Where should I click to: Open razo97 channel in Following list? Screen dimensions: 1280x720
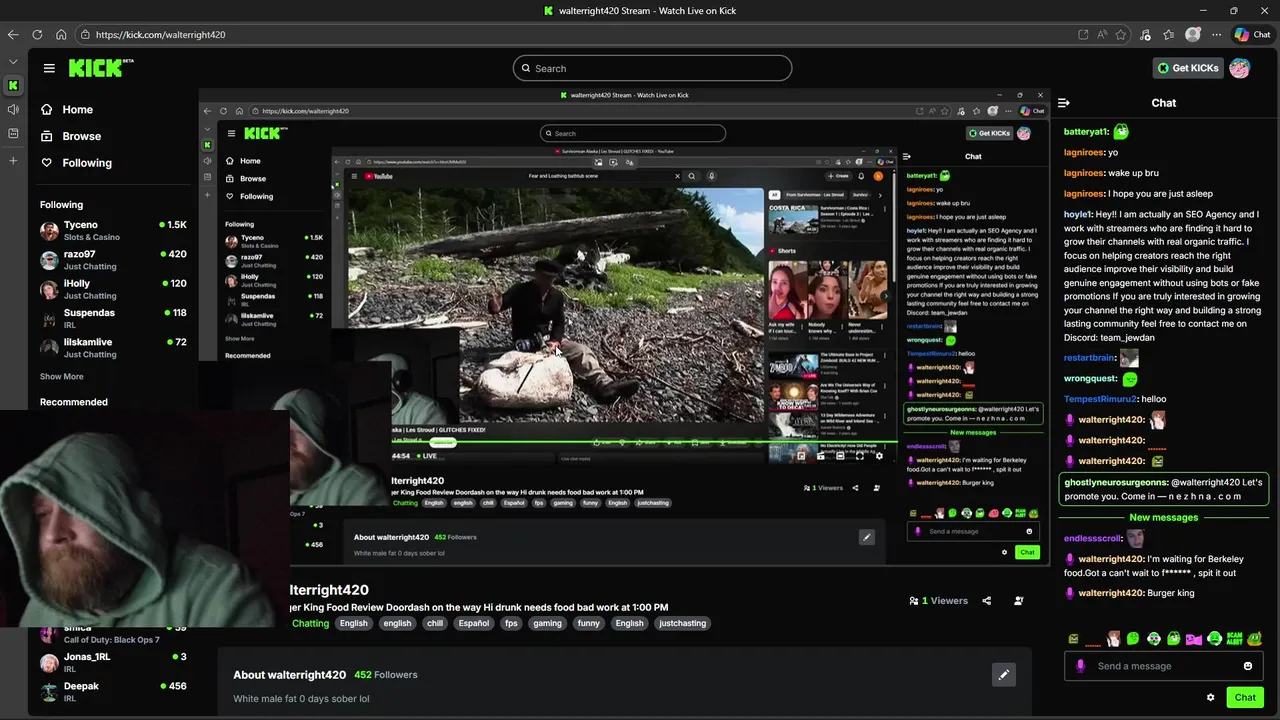tap(113, 260)
